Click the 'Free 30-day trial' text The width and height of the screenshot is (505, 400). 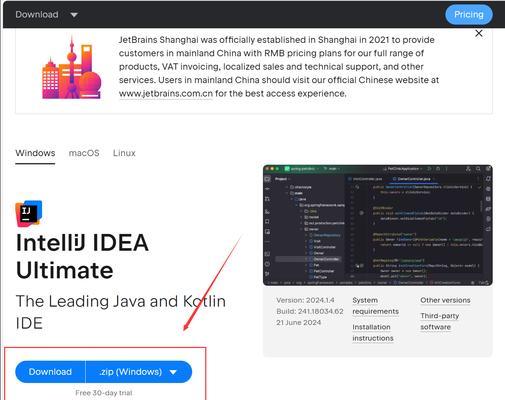(x=104, y=393)
